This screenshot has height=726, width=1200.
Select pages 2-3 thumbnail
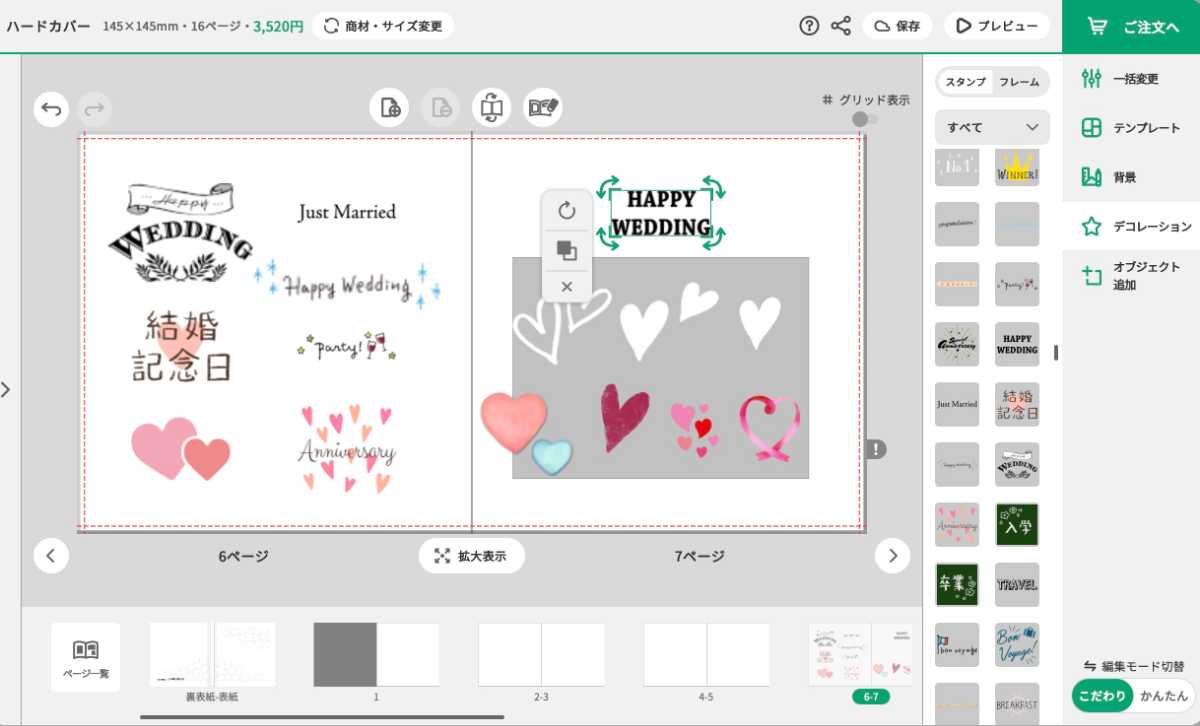coord(541,655)
